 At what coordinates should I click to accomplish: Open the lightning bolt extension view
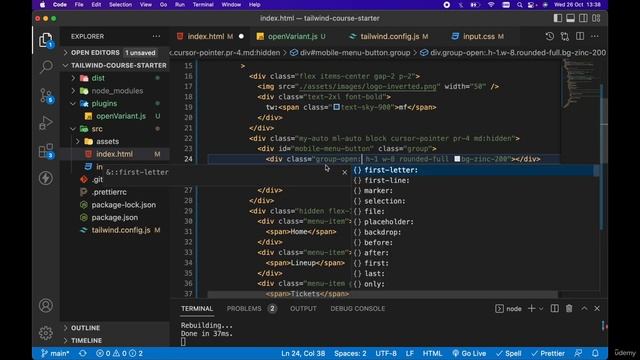pos(46,178)
